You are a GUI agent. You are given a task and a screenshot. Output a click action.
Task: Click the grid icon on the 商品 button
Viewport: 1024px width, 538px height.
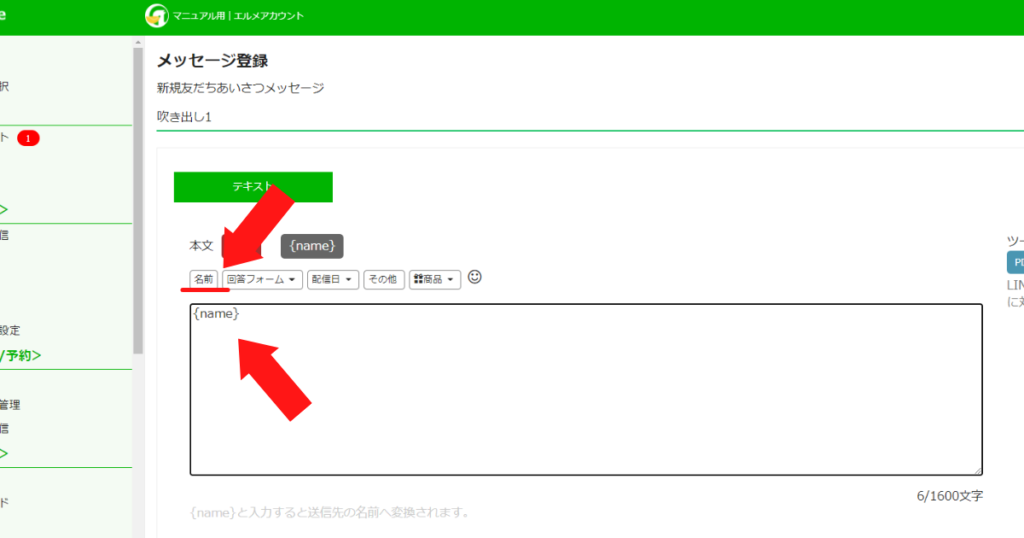[x=419, y=279]
